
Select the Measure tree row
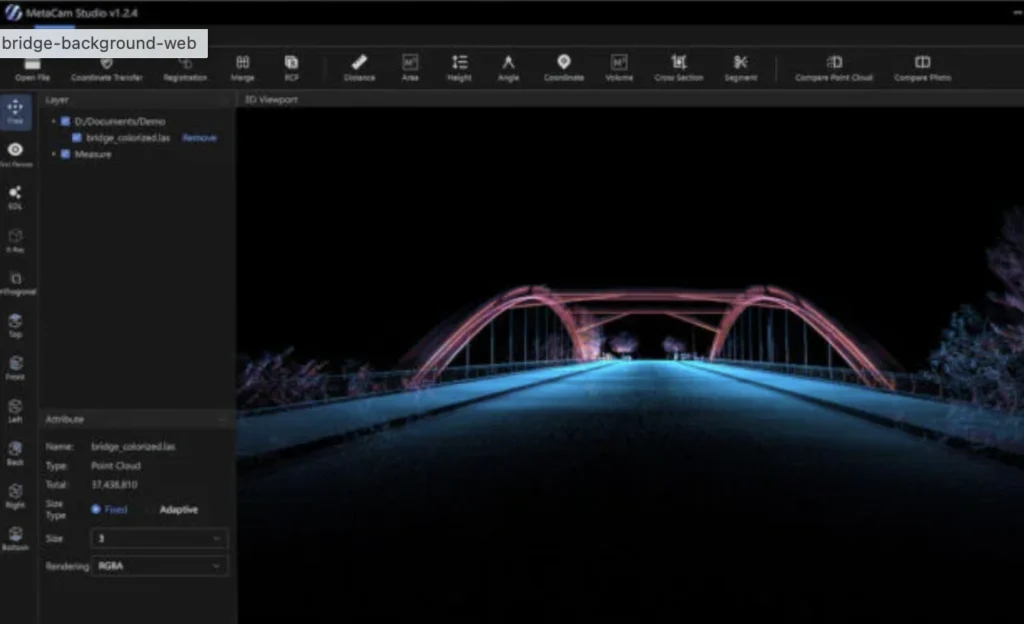pyautogui.click(x=93, y=154)
